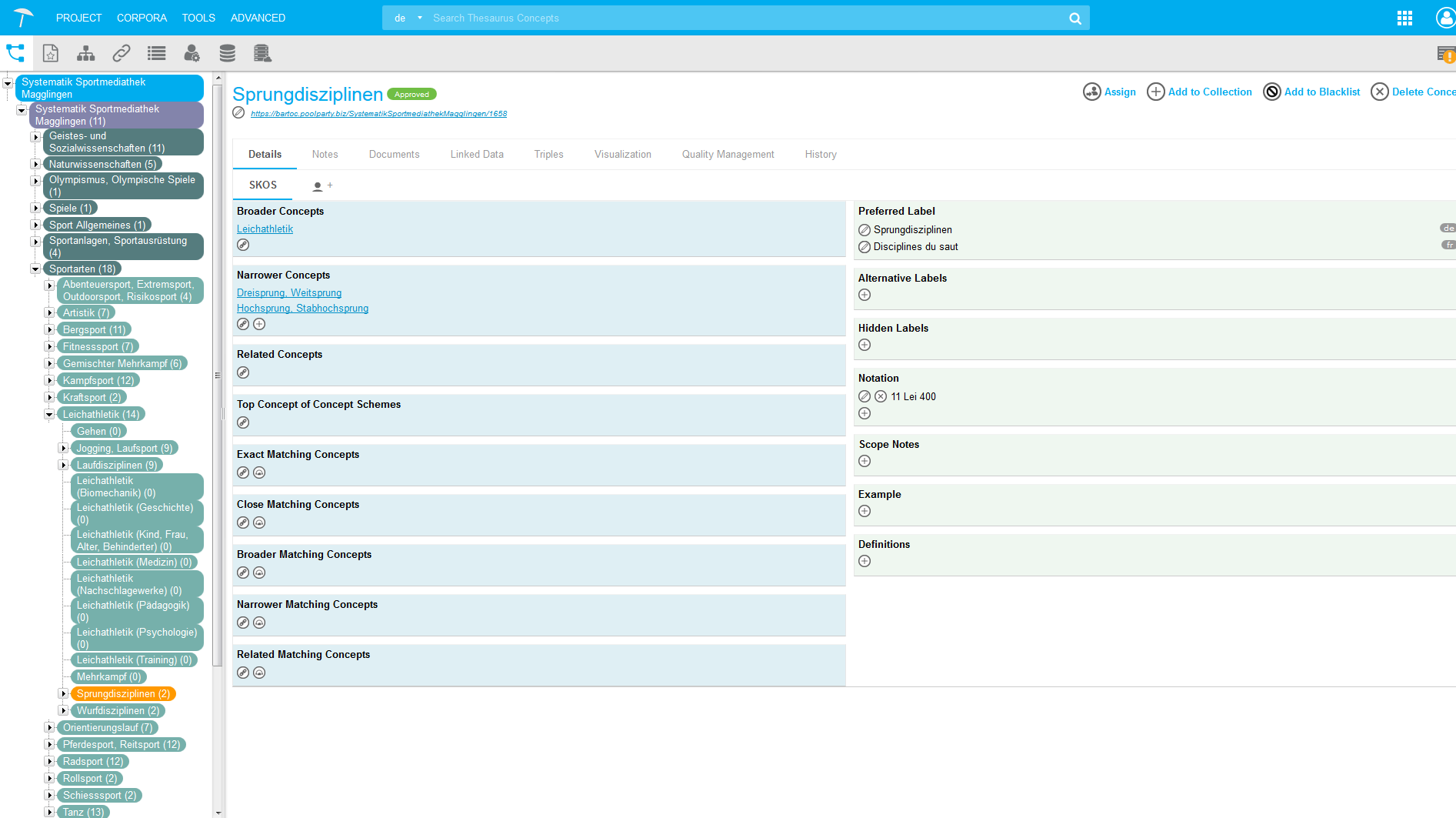This screenshot has height=818, width=1456.
Task: Open the hierarchy tree view icon
Action: click(86, 53)
